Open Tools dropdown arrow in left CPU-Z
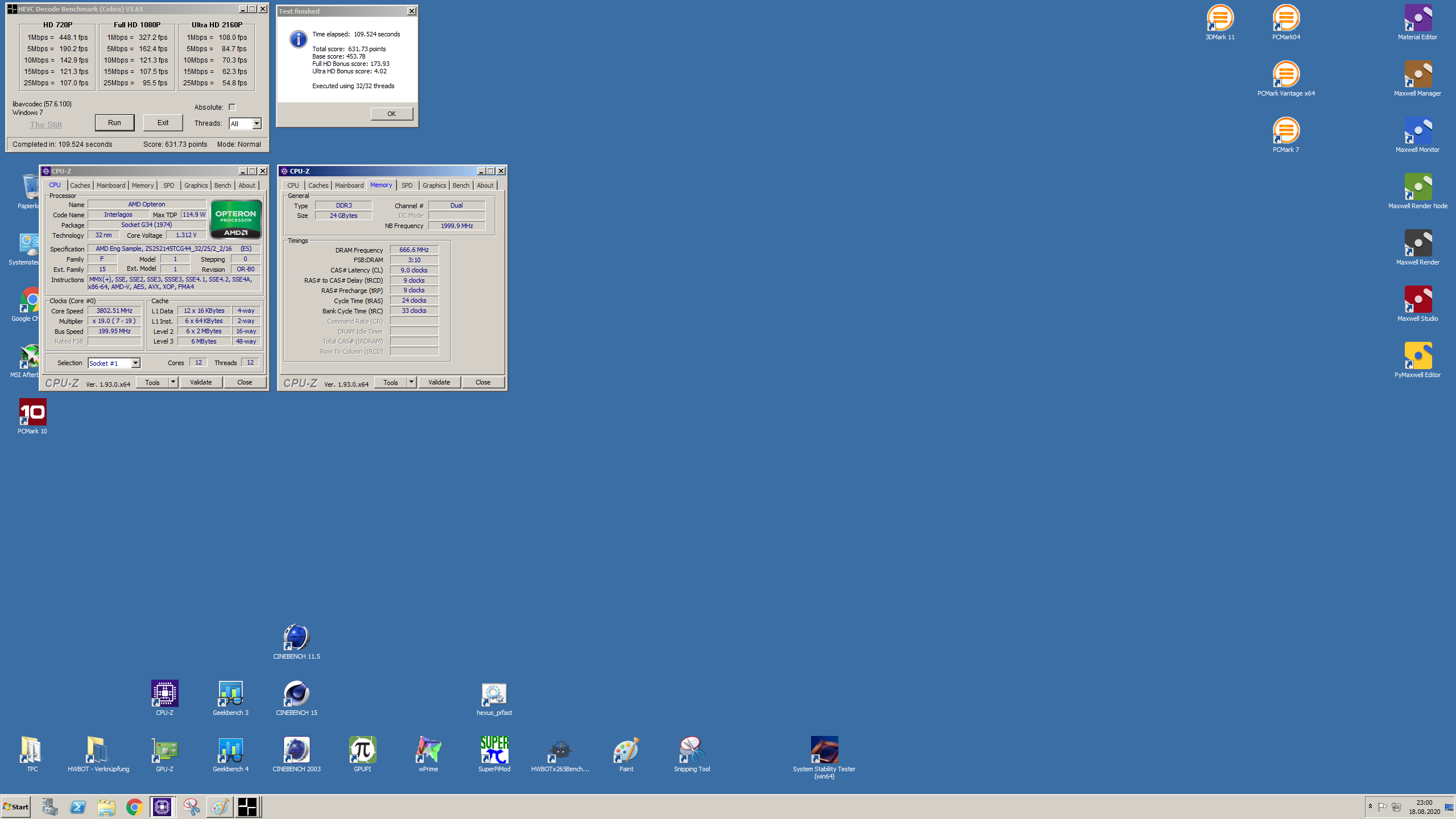This screenshot has height=819, width=1456. point(173,382)
